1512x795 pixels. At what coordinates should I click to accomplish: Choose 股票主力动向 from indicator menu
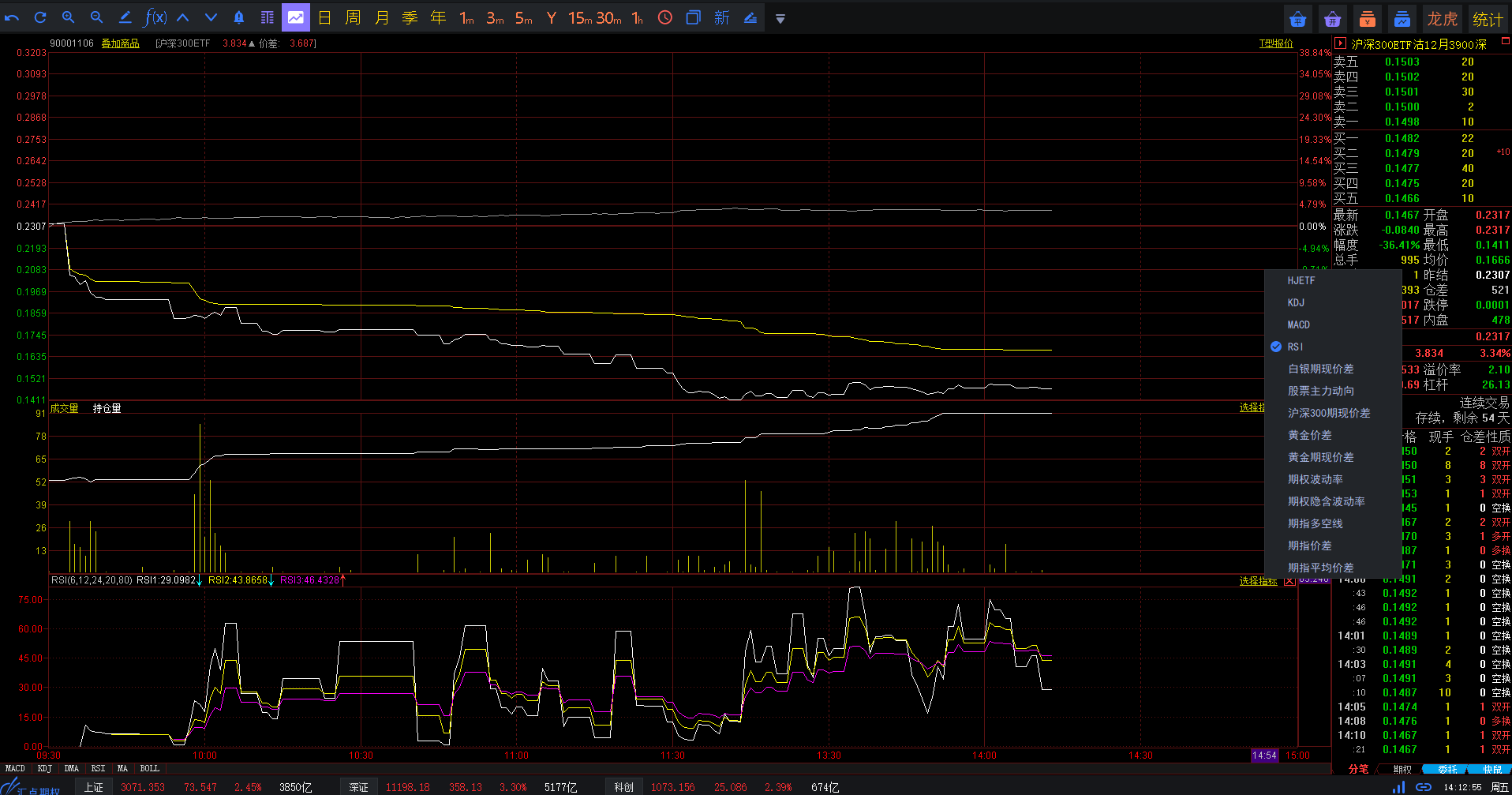pos(1332,391)
